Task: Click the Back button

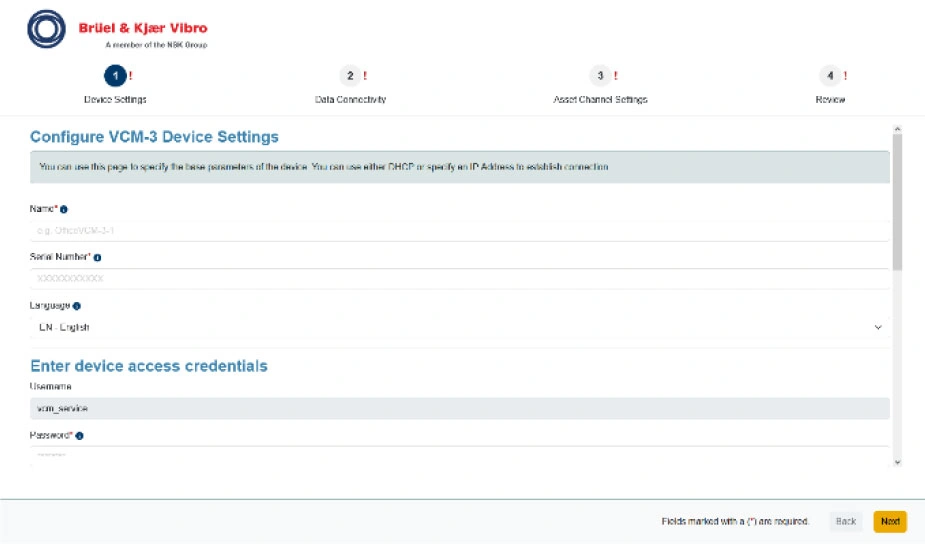Action: (x=845, y=521)
